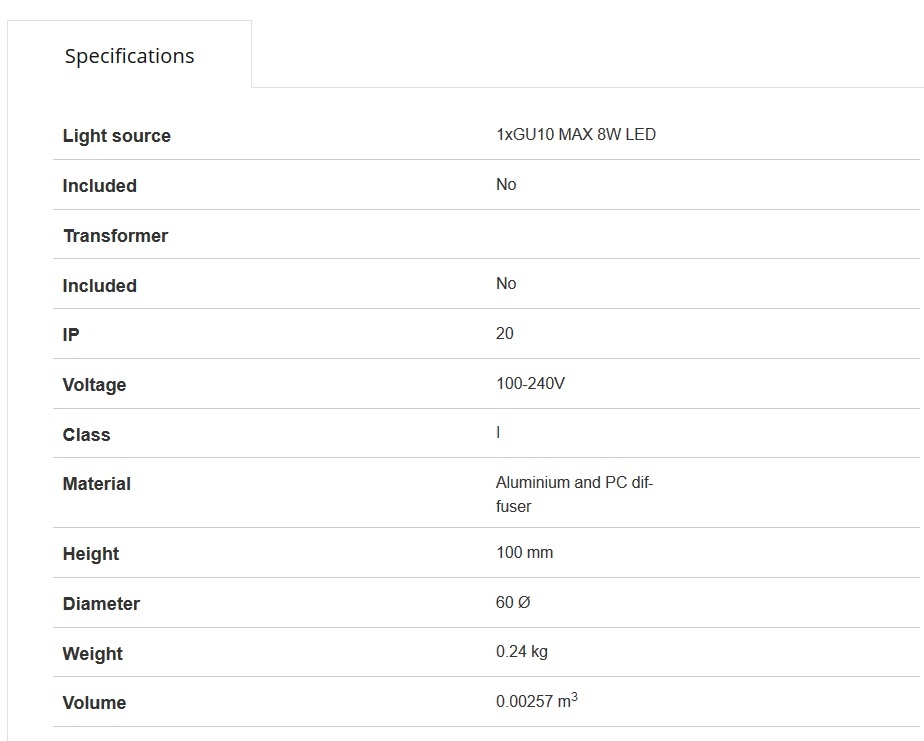Select the Height label
924x741 pixels.
click(x=91, y=554)
